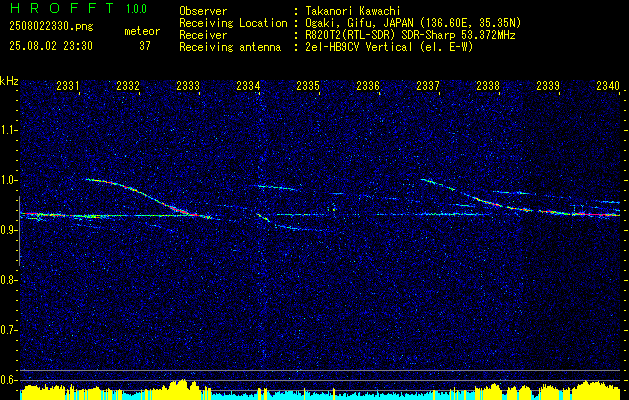The height and width of the screenshot is (400, 629).
Task: Click the receiver text R820T2(RTL-SDR) SDR-Sharp 53.372MHz
Action: coord(410,35)
